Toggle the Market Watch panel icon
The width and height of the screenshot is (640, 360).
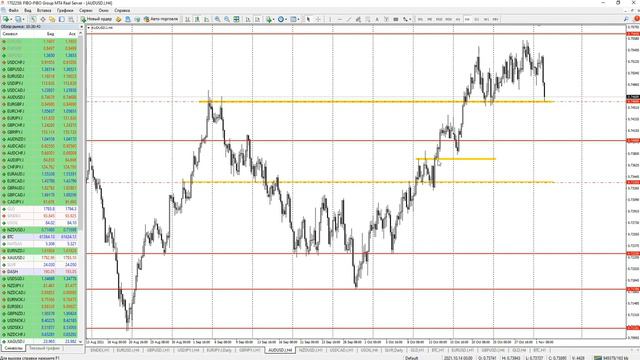[33, 19]
